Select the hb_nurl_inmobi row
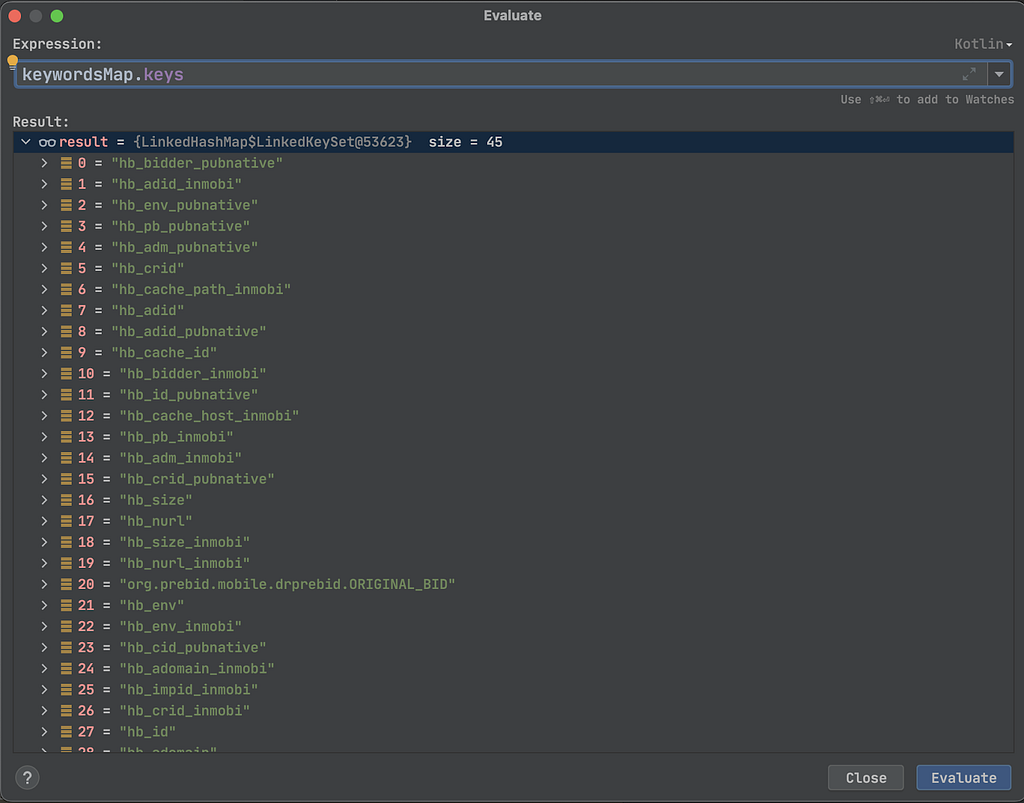Screen dimensions: 1024x803 coord(513,563)
